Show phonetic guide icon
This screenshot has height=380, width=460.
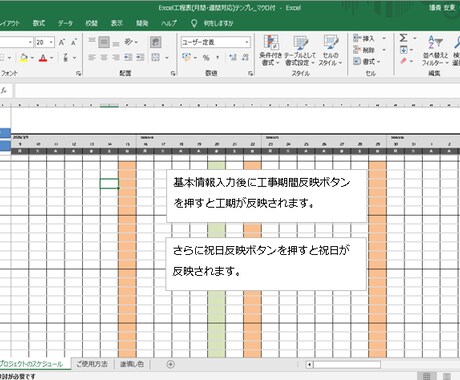(x=66, y=58)
